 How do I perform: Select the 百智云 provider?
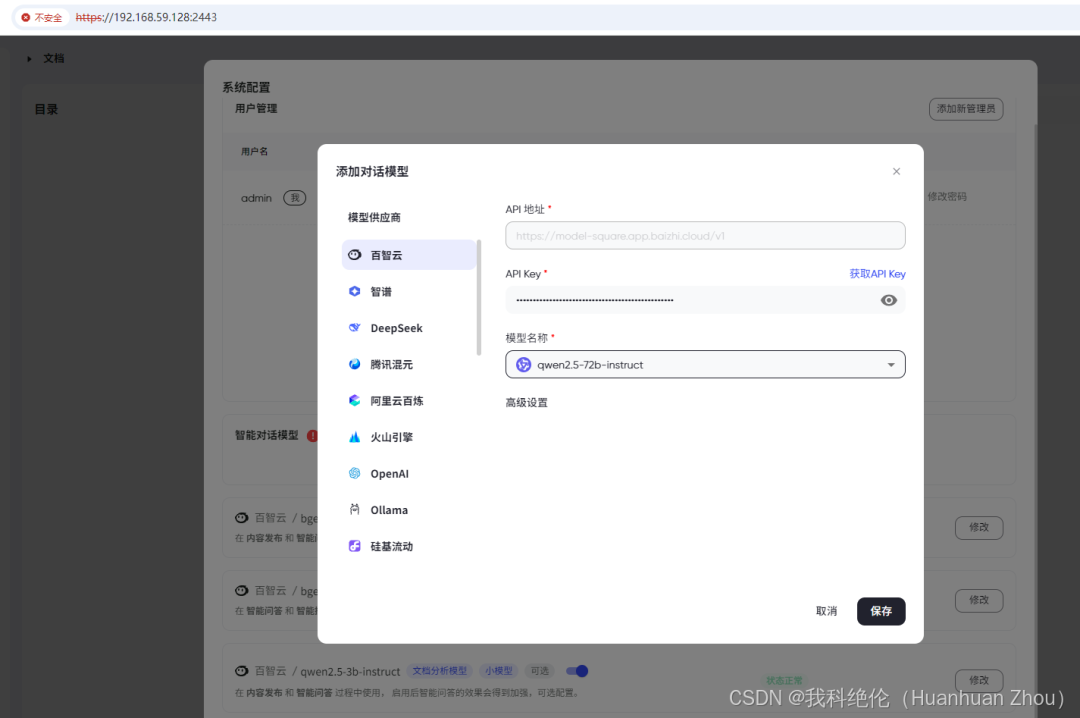pyautogui.click(x=408, y=255)
